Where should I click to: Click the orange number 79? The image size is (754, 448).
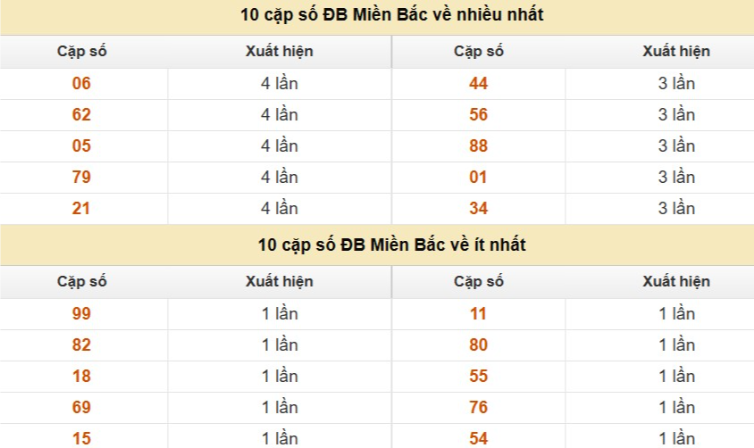coord(82,177)
